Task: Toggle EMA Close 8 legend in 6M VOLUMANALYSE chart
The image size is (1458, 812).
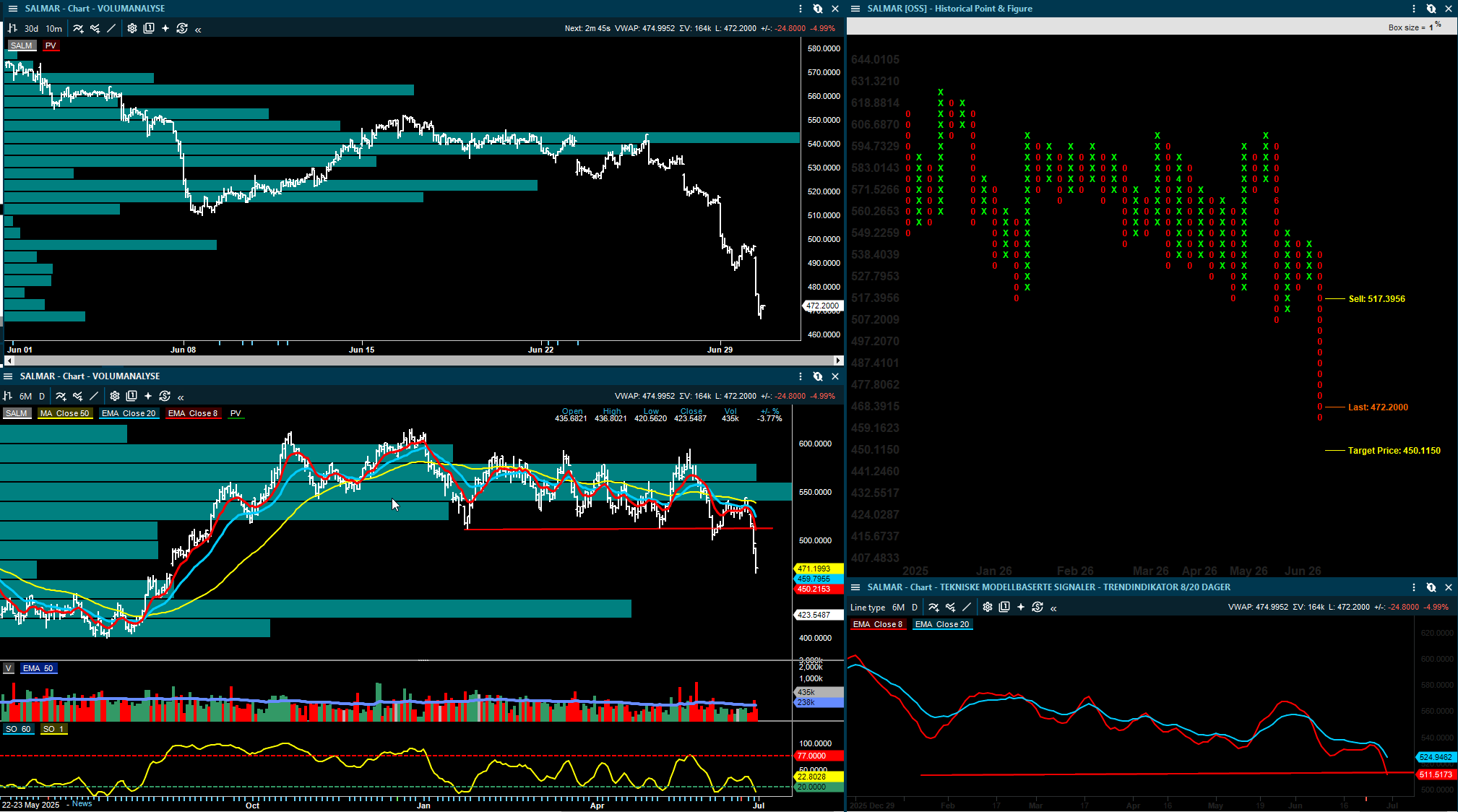Action: 193,413
